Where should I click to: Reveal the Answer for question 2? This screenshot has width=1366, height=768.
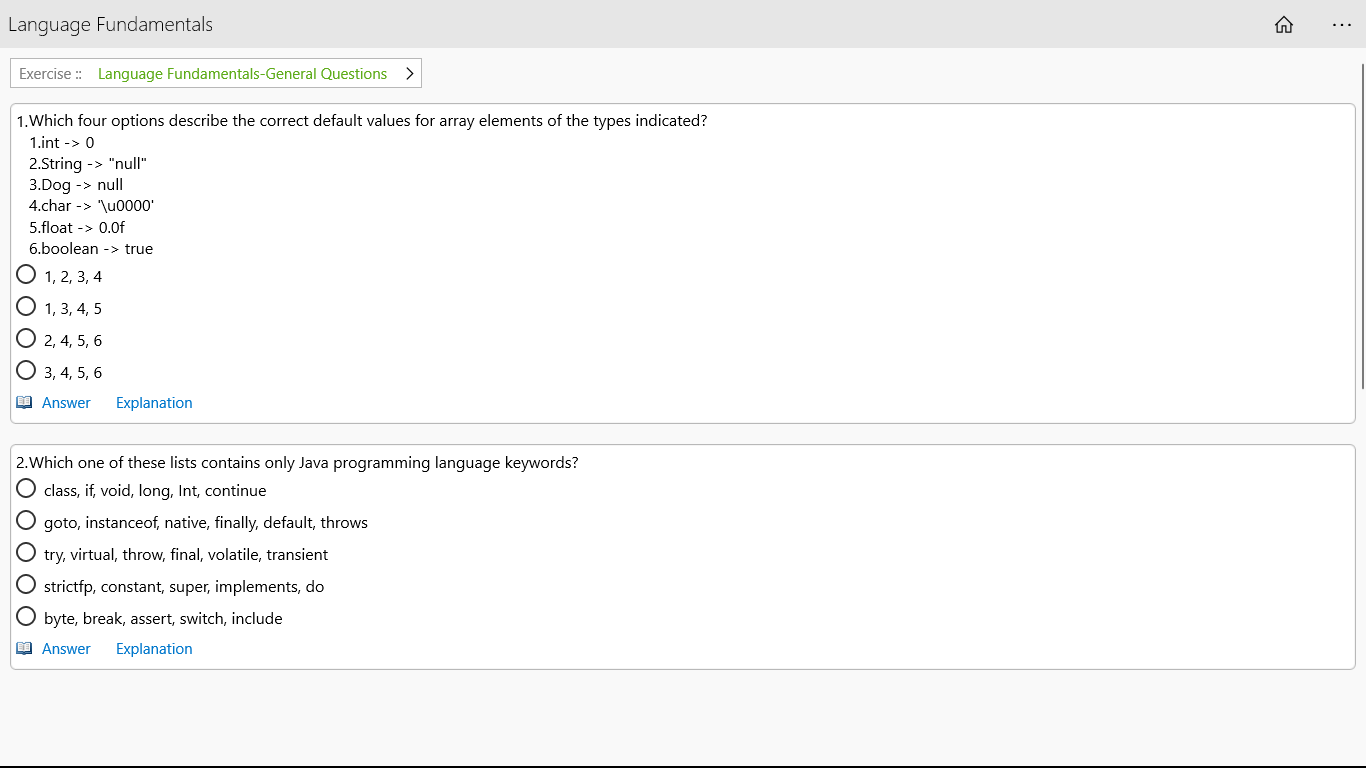[x=66, y=649]
